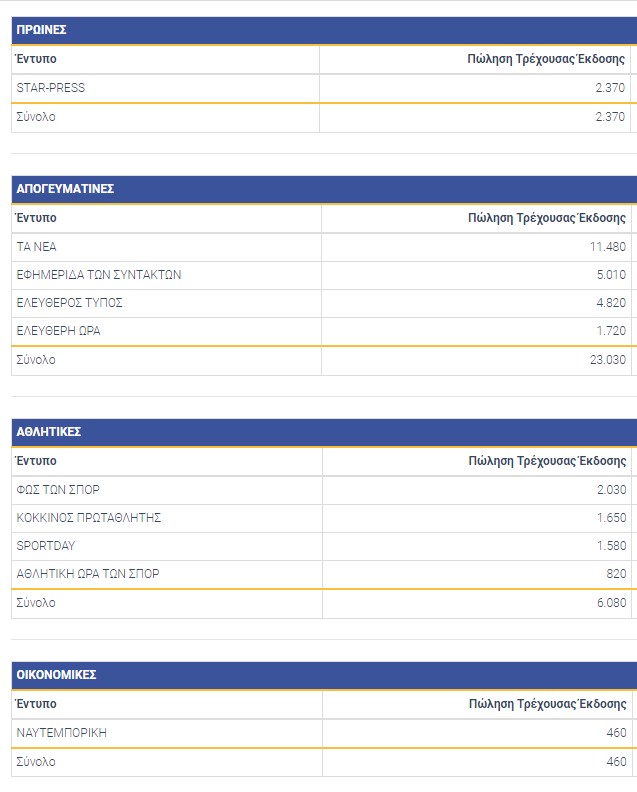Click the ΚΟΚΚΙΝΟΣ ΠΡΩΤΑΘΛΗΤΗΣ row
The image size is (637, 792).
(89, 518)
